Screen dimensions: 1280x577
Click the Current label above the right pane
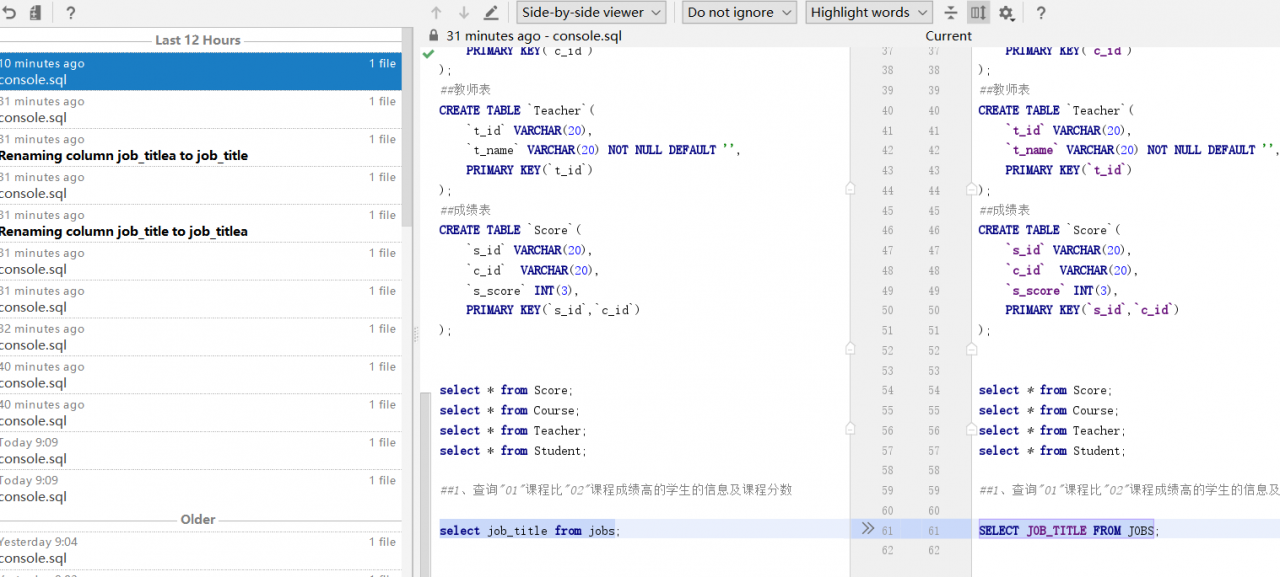click(x=948, y=36)
